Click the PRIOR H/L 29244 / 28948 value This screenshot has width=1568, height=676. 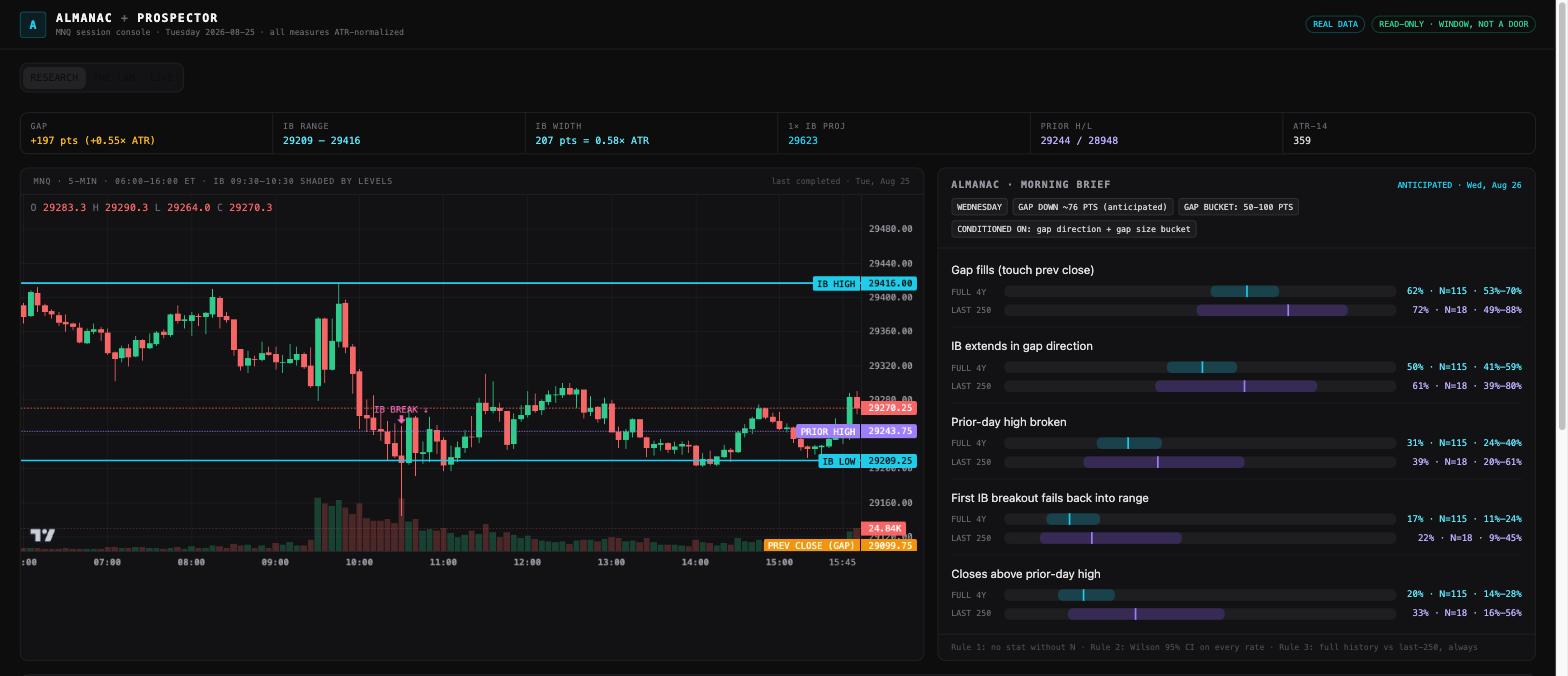click(x=1079, y=141)
